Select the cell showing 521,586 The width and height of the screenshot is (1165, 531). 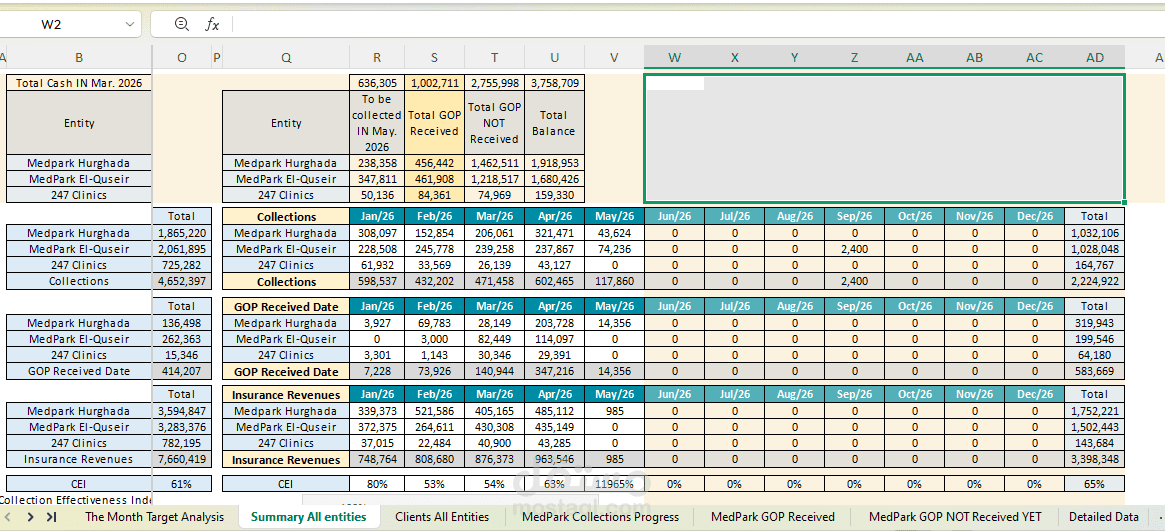(435, 411)
